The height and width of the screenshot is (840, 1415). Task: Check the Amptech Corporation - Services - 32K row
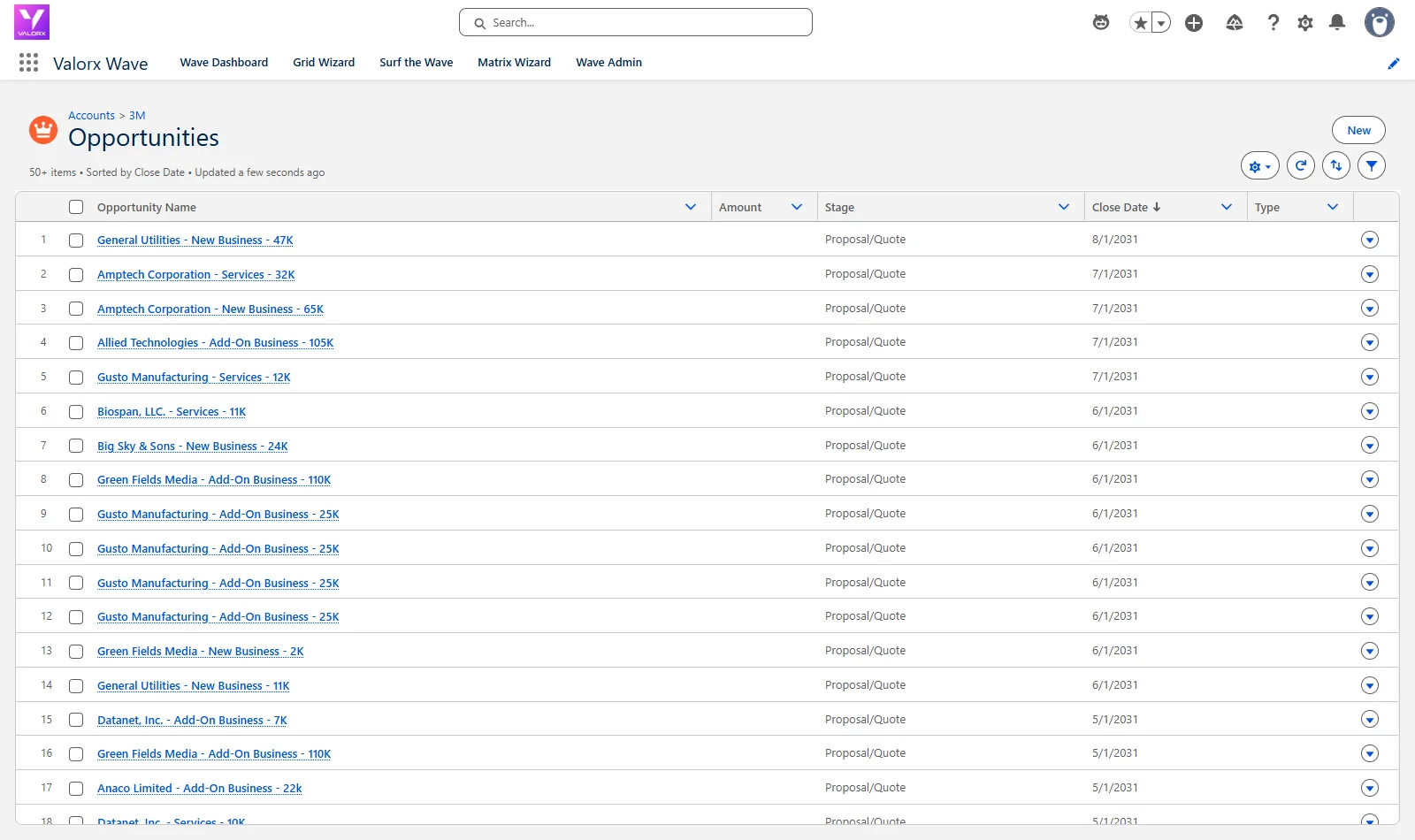click(76, 275)
